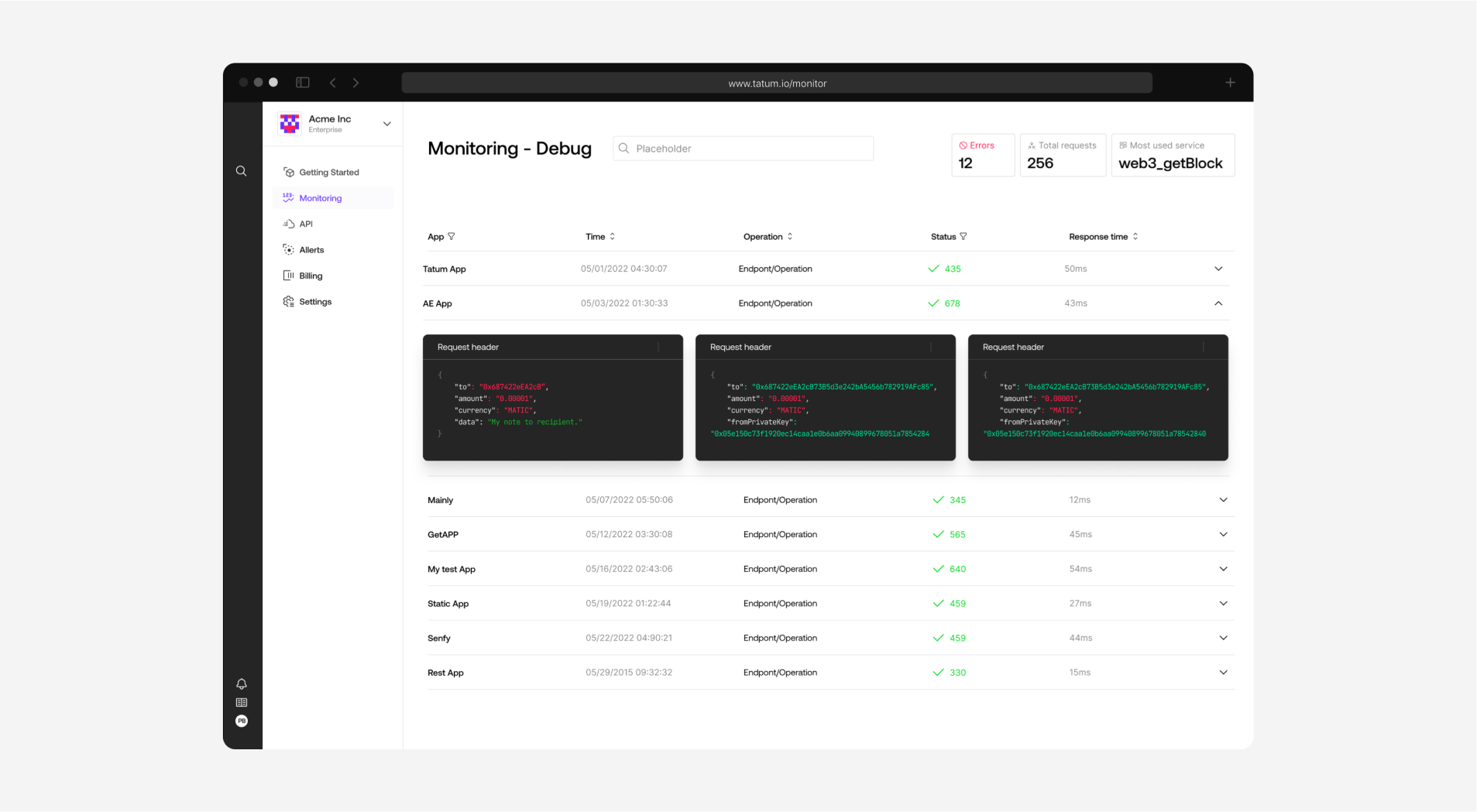Open a new tab with plus icon
The width and height of the screenshot is (1477, 812).
1230,83
